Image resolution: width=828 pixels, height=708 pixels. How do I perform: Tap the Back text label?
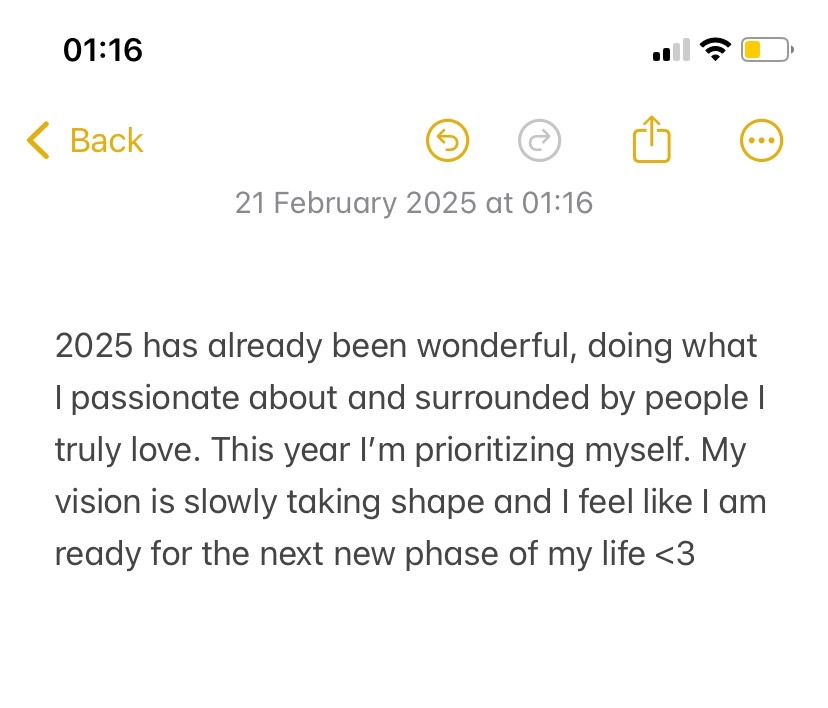[106, 141]
